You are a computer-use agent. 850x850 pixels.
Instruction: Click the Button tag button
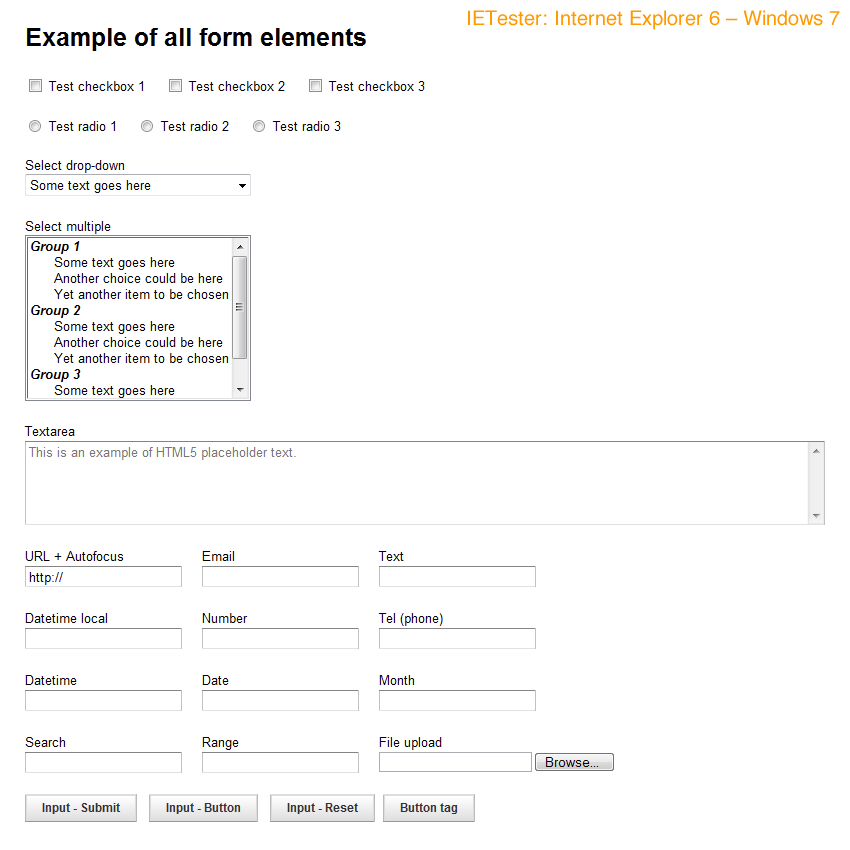(x=428, y=808)
